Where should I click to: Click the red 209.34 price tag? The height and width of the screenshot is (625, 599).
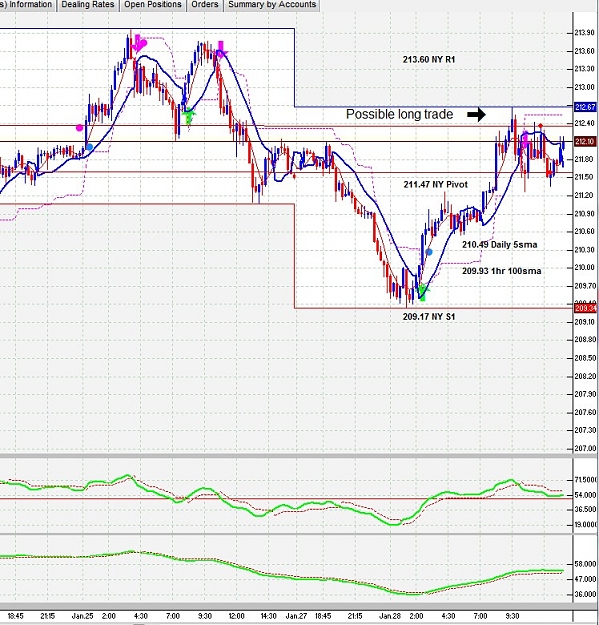coord(585,308)
